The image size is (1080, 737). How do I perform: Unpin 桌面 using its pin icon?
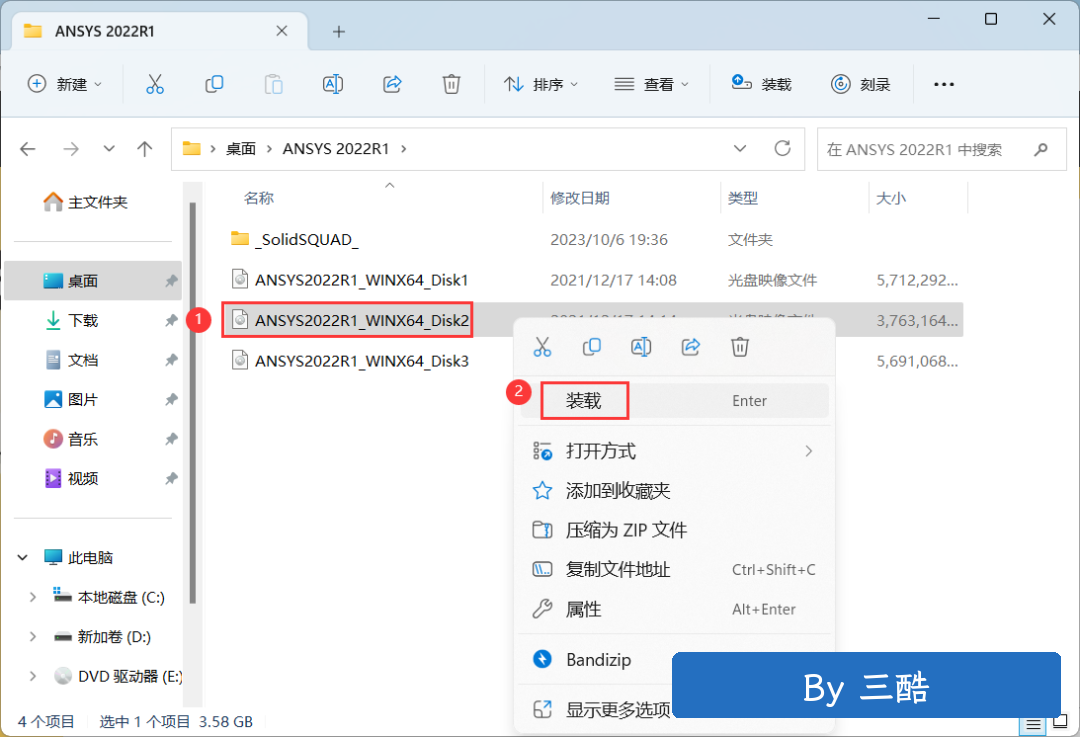[171, 281]
